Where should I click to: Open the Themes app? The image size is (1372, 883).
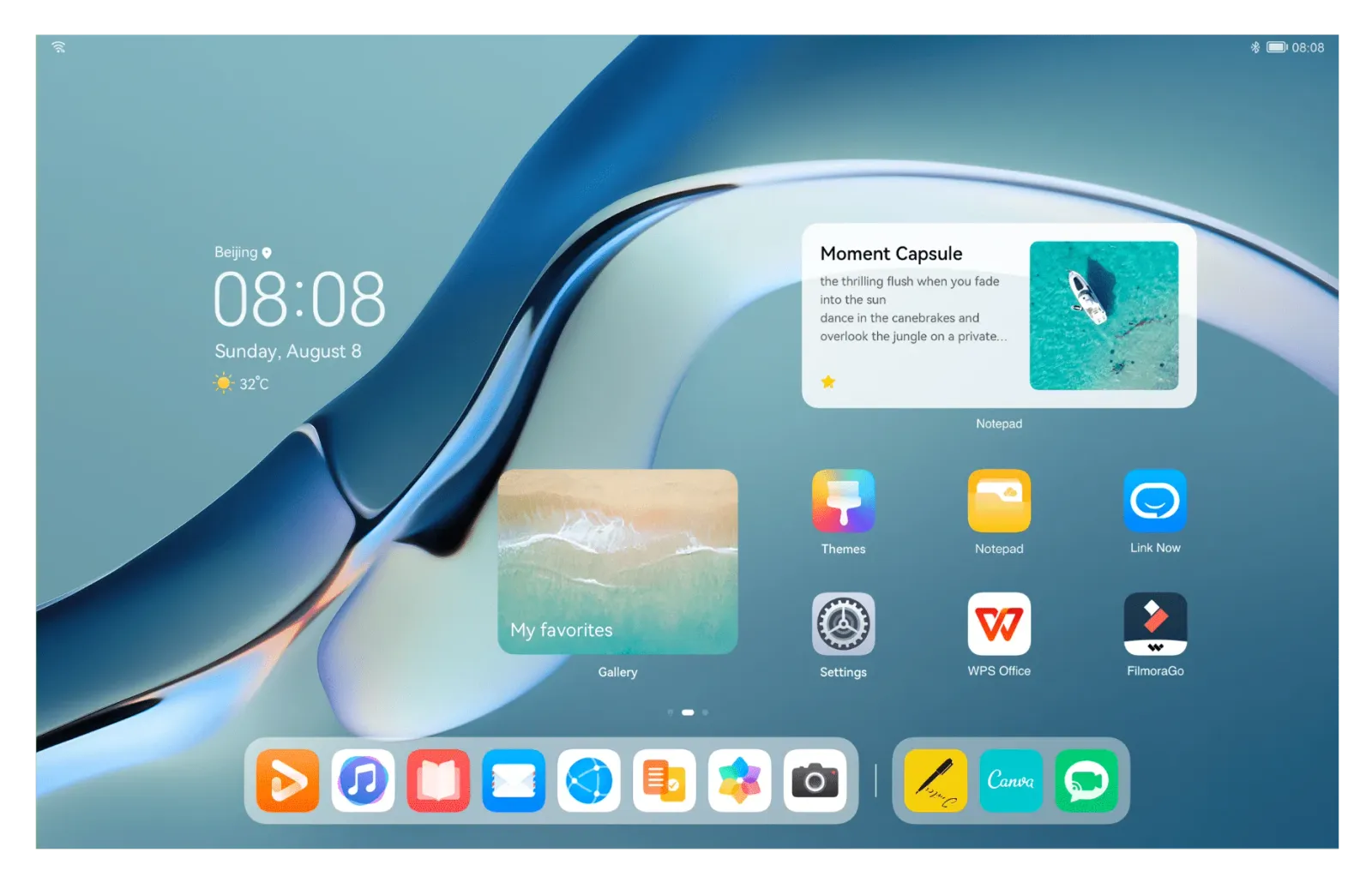pyautogui.click(x=843, y=502)
